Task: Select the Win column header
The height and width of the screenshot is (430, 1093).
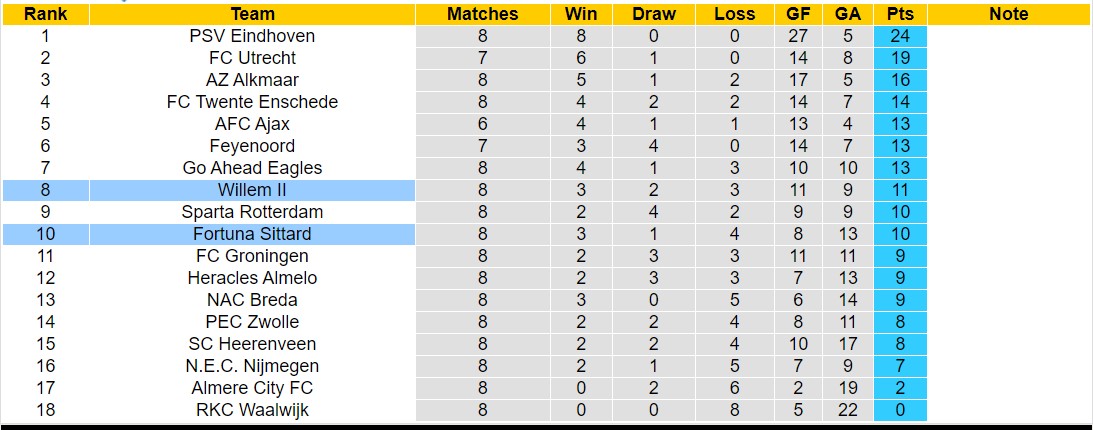Action: tap(581, 14)
